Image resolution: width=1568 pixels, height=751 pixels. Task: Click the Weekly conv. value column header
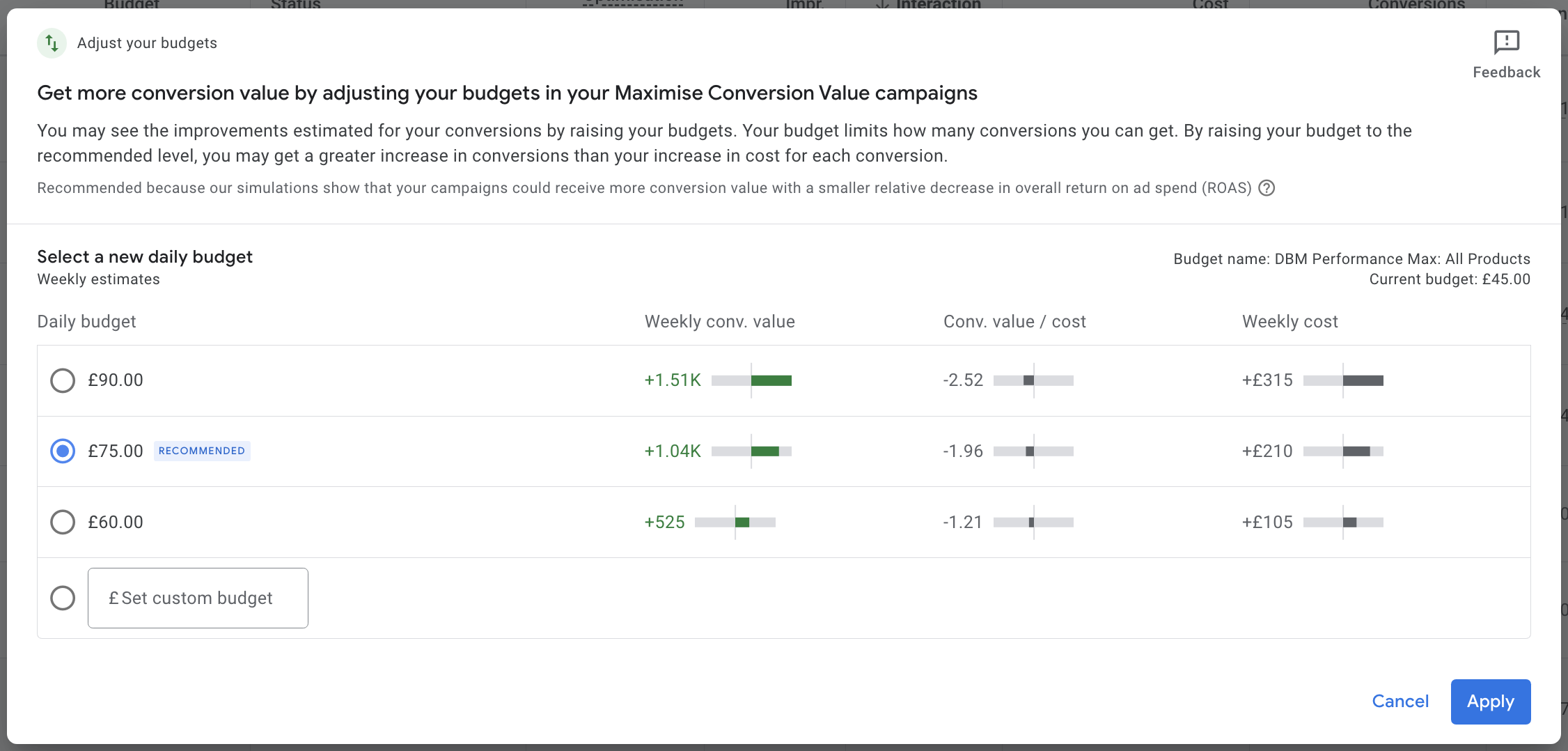tap(719, 322)
